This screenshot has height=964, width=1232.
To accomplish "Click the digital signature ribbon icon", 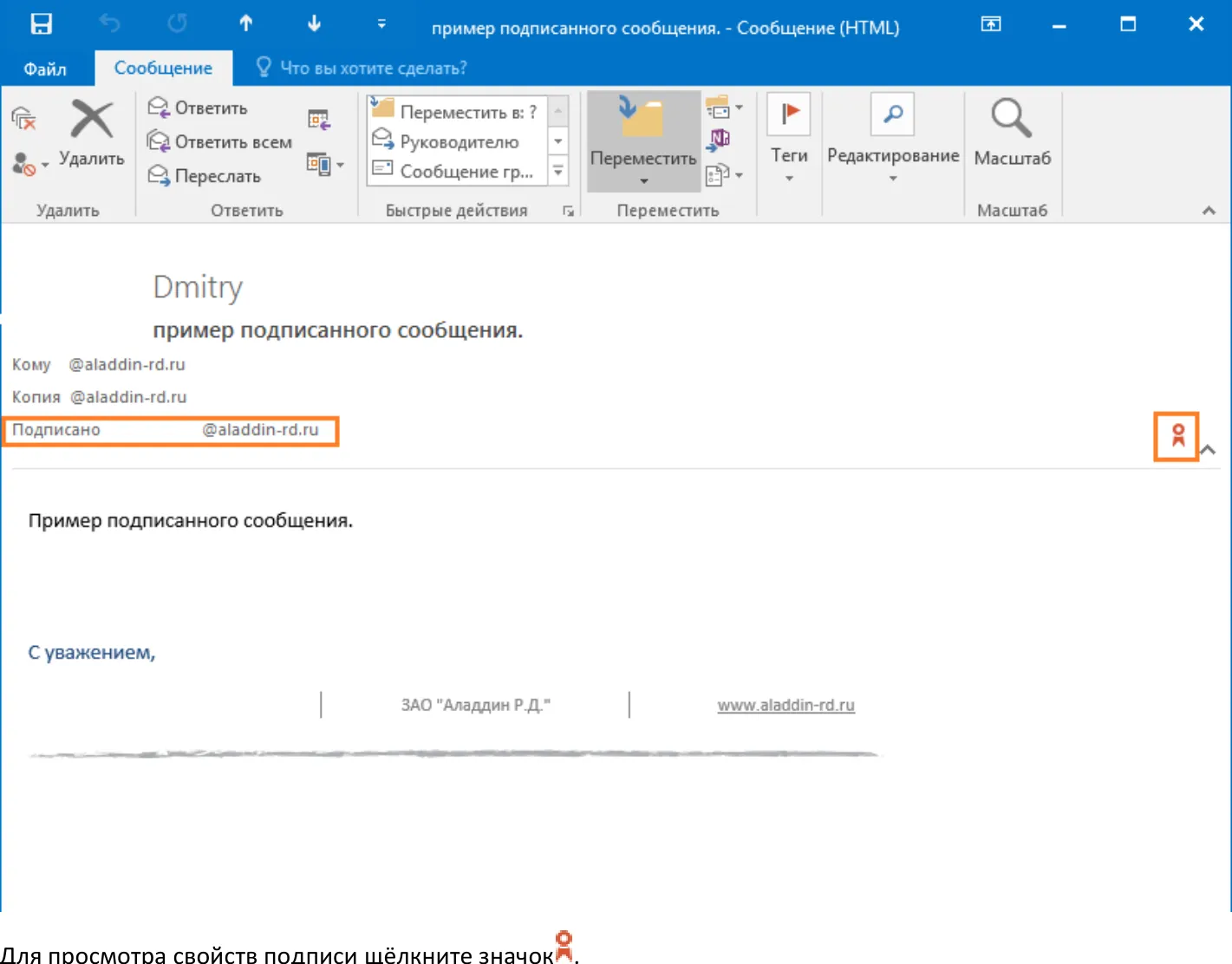I will click(1177, 436).
